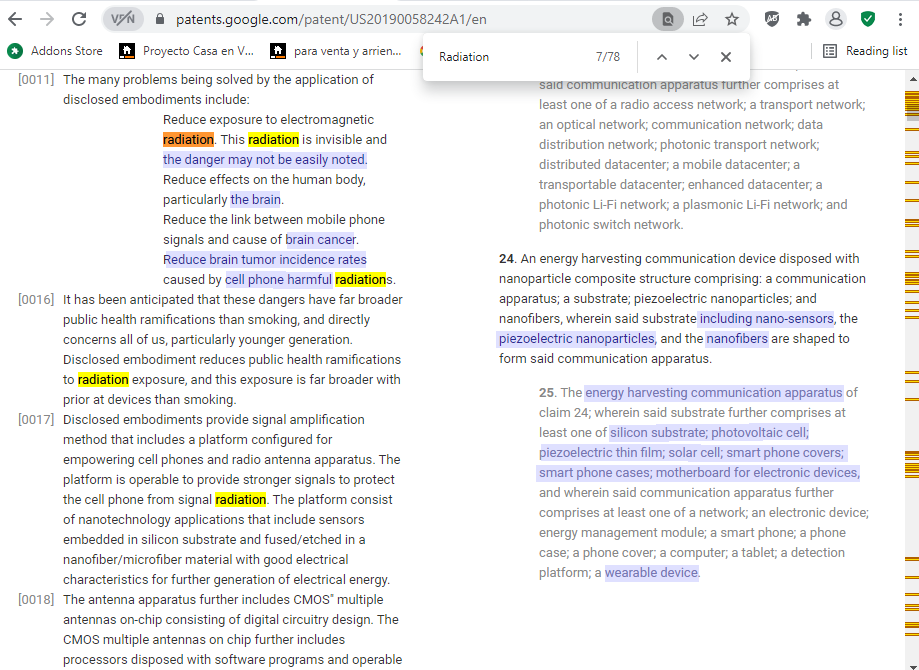
Task: Close the find bar
Action: pyautogui.click(x=726, y=57)
